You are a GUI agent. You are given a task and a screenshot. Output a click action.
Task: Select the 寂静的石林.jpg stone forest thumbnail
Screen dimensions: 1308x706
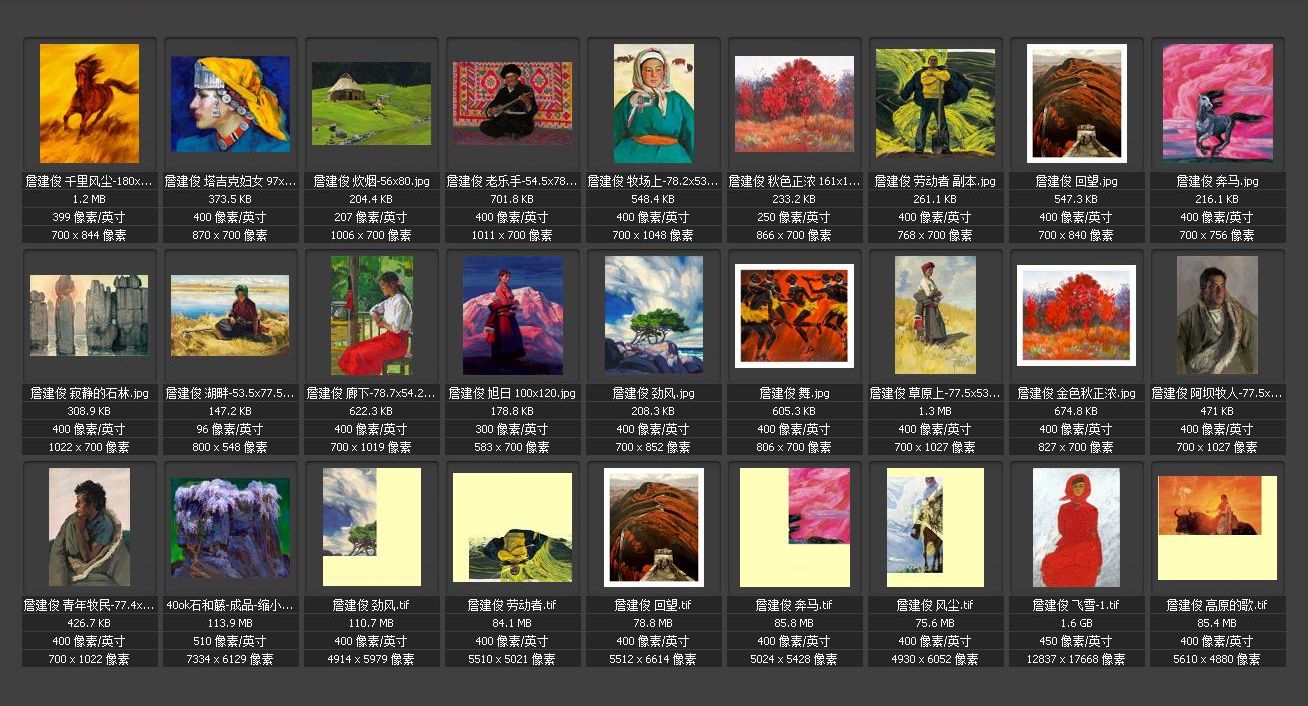click(x=89, y=315)
